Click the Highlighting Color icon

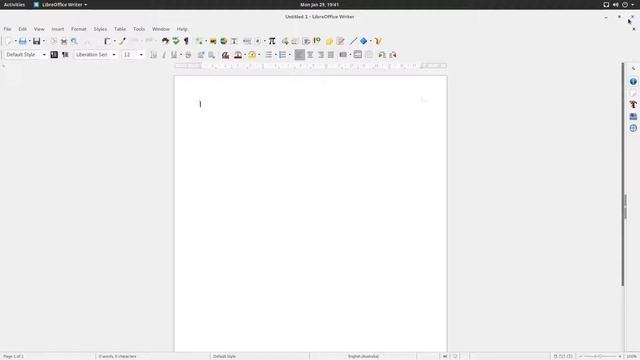point(252,55)
